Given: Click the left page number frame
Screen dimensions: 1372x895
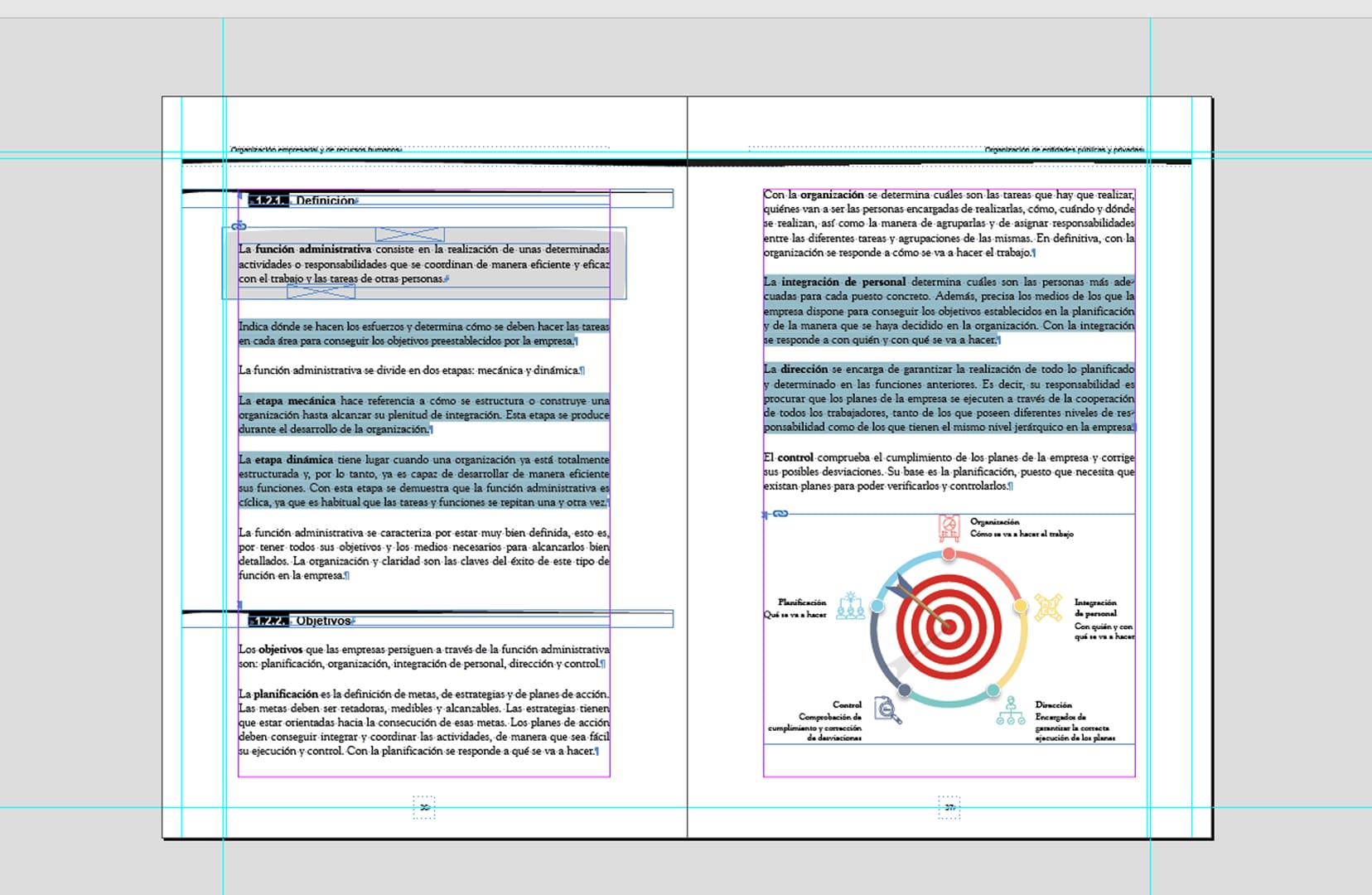Looking at the screenshot, I should click(423, 807).
